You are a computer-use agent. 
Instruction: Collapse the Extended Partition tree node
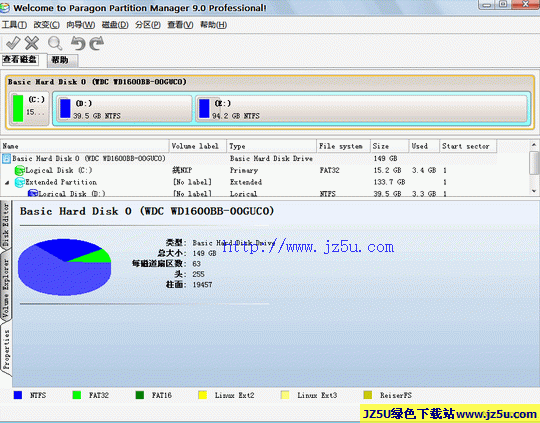[x=7, y=183]
